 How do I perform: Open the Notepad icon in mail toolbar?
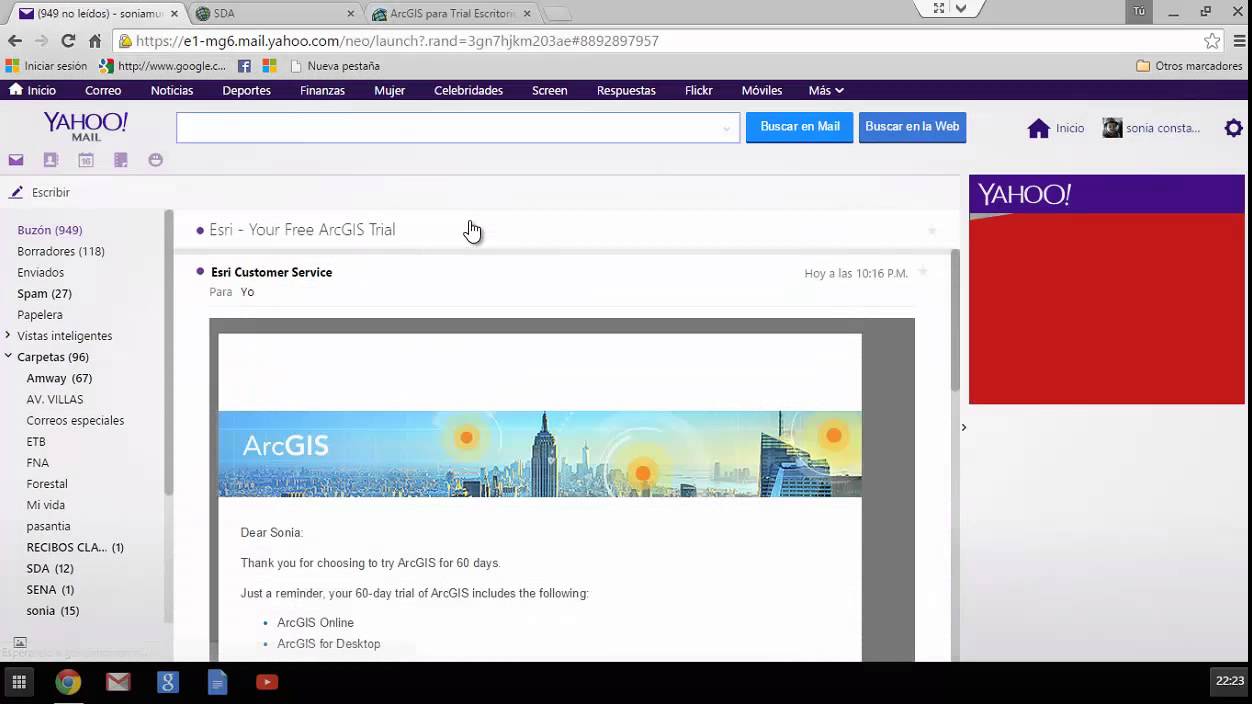[x=121, y=160]
